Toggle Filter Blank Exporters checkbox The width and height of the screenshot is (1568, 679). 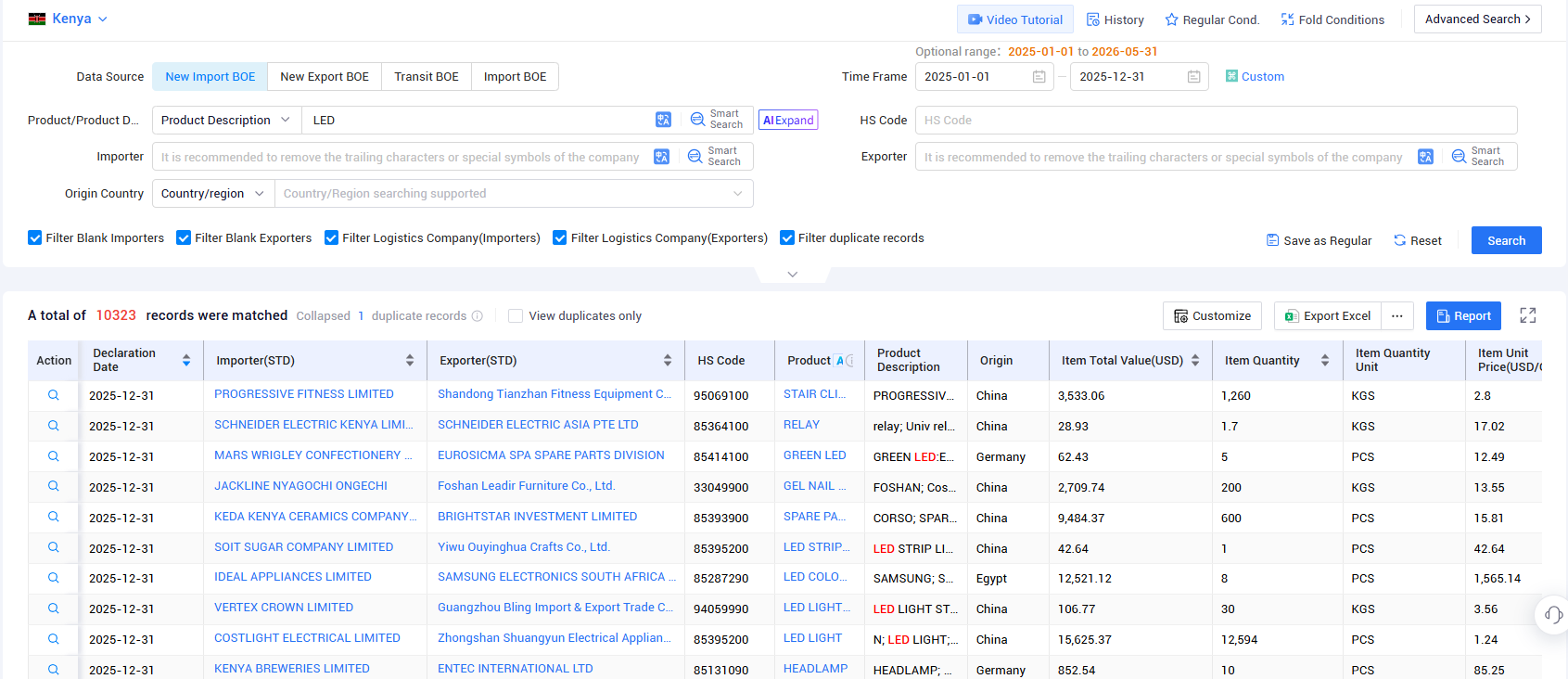[184, 238]
